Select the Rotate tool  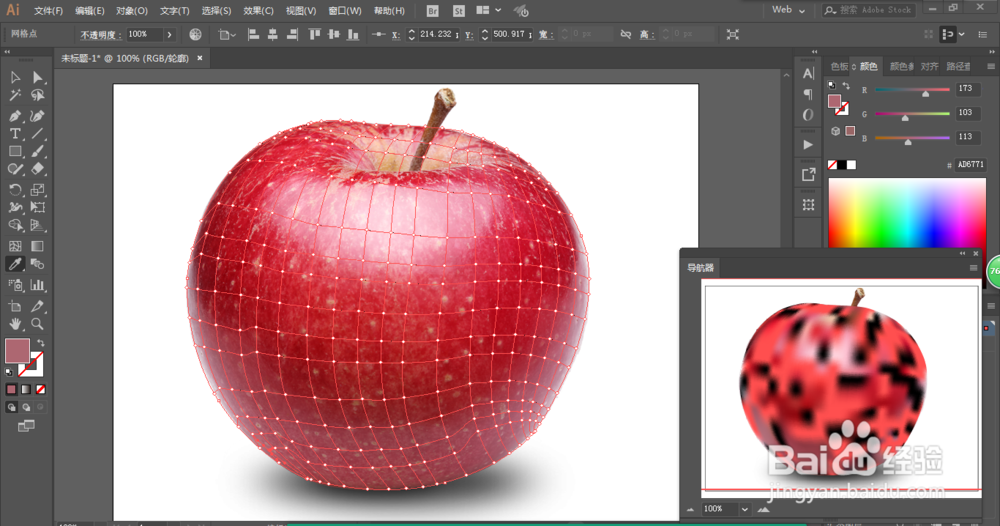[x=15, y=190]
